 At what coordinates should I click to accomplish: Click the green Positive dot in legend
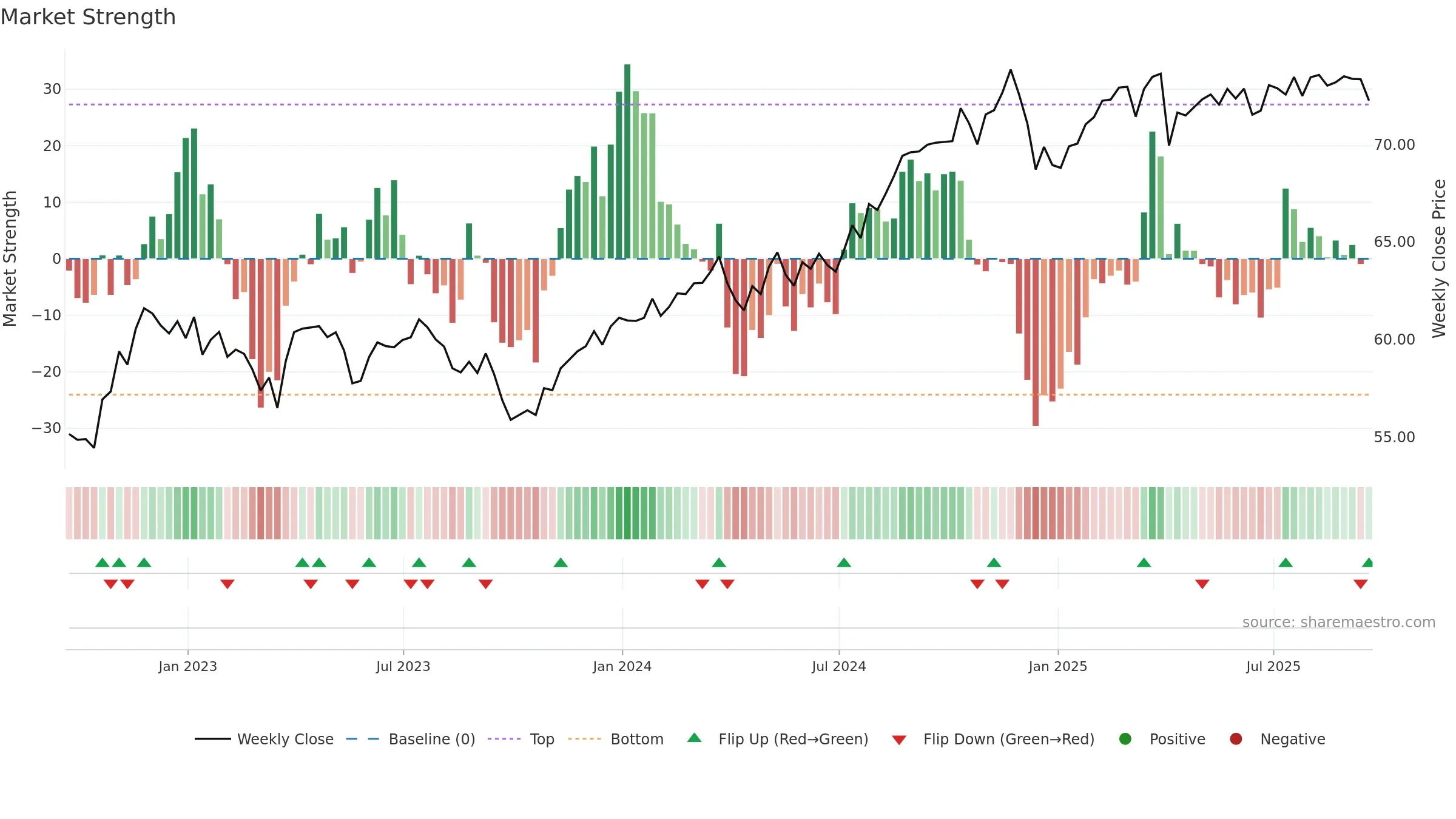(1125, 739)
